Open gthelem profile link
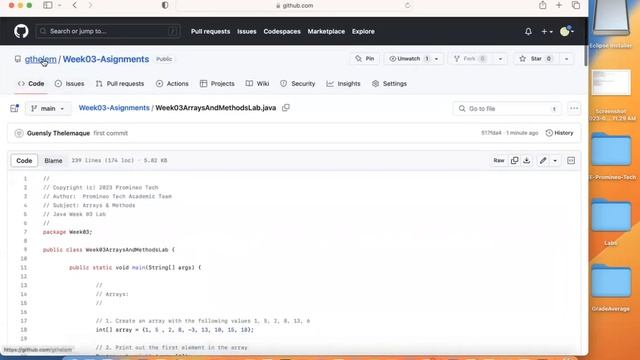 pyautogui.click(x=40, y=59)
